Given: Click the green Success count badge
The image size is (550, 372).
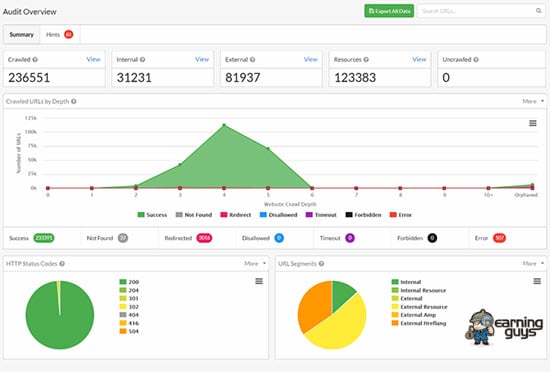Looking at the screenshot, I should [x=44, y=238].
